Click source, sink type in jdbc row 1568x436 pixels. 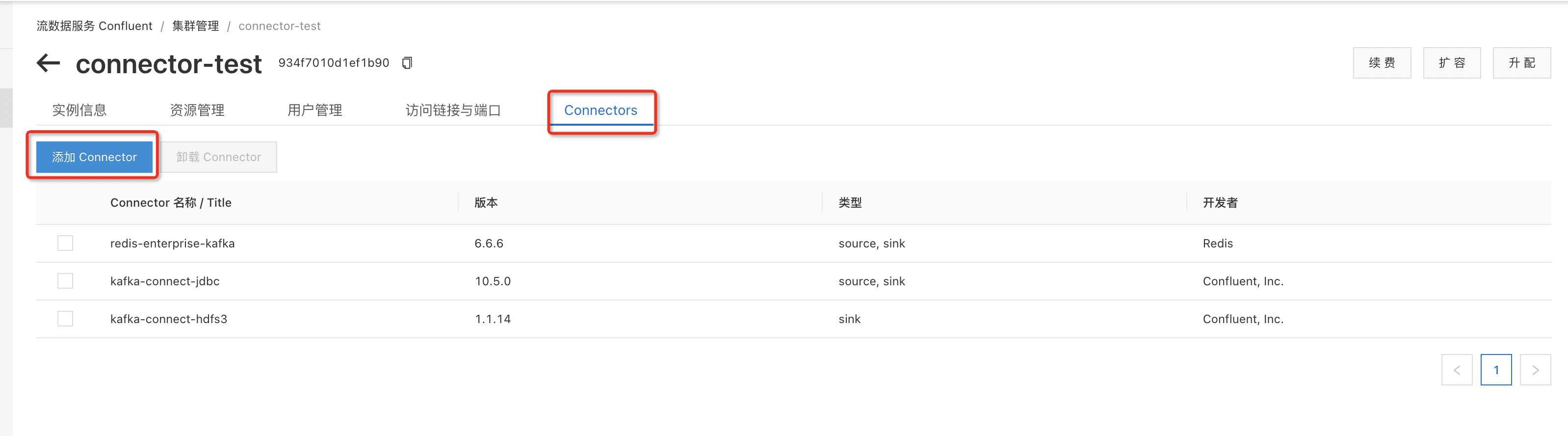click(872, 281)
